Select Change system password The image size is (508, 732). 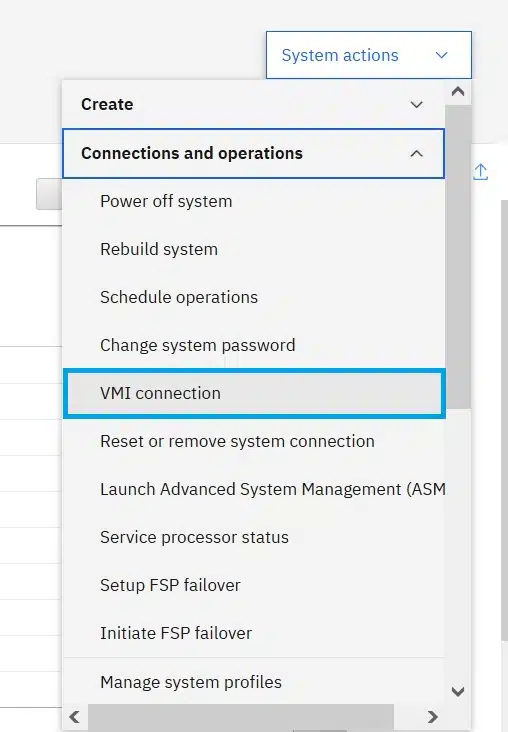pyautogui.click(x=254, y=346)
